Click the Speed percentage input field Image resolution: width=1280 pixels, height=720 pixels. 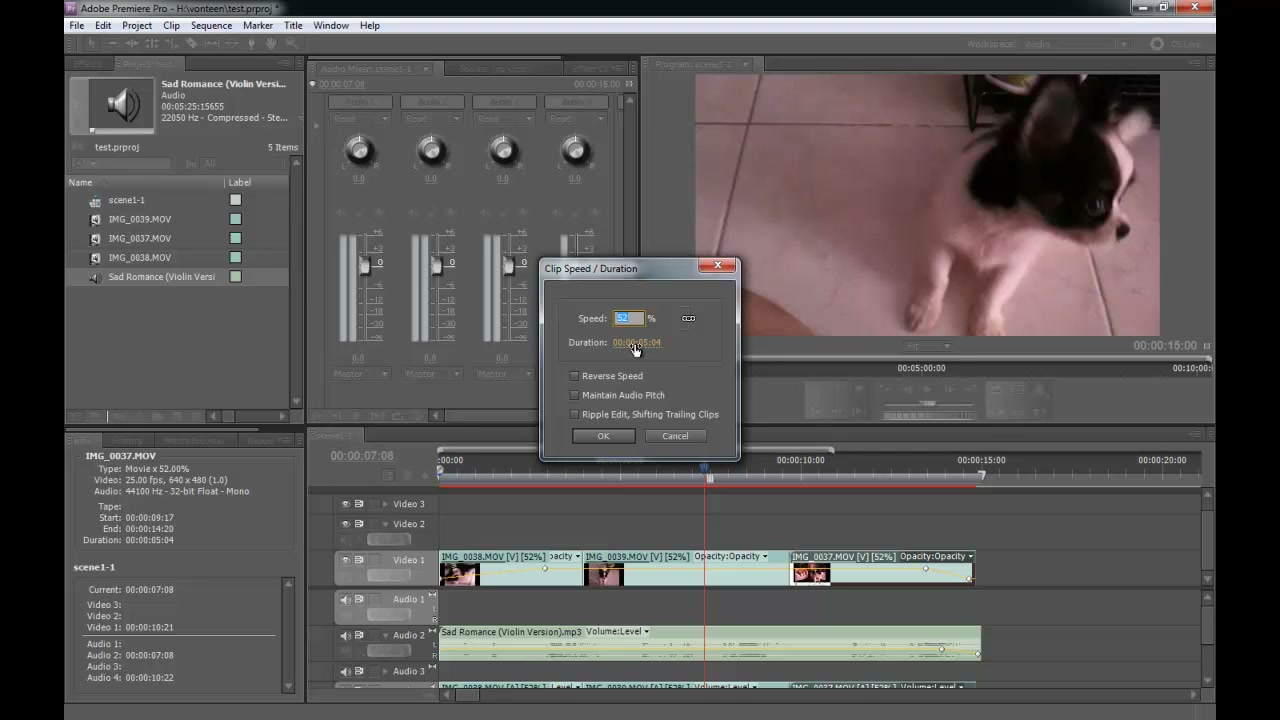[x=628, y=318]
